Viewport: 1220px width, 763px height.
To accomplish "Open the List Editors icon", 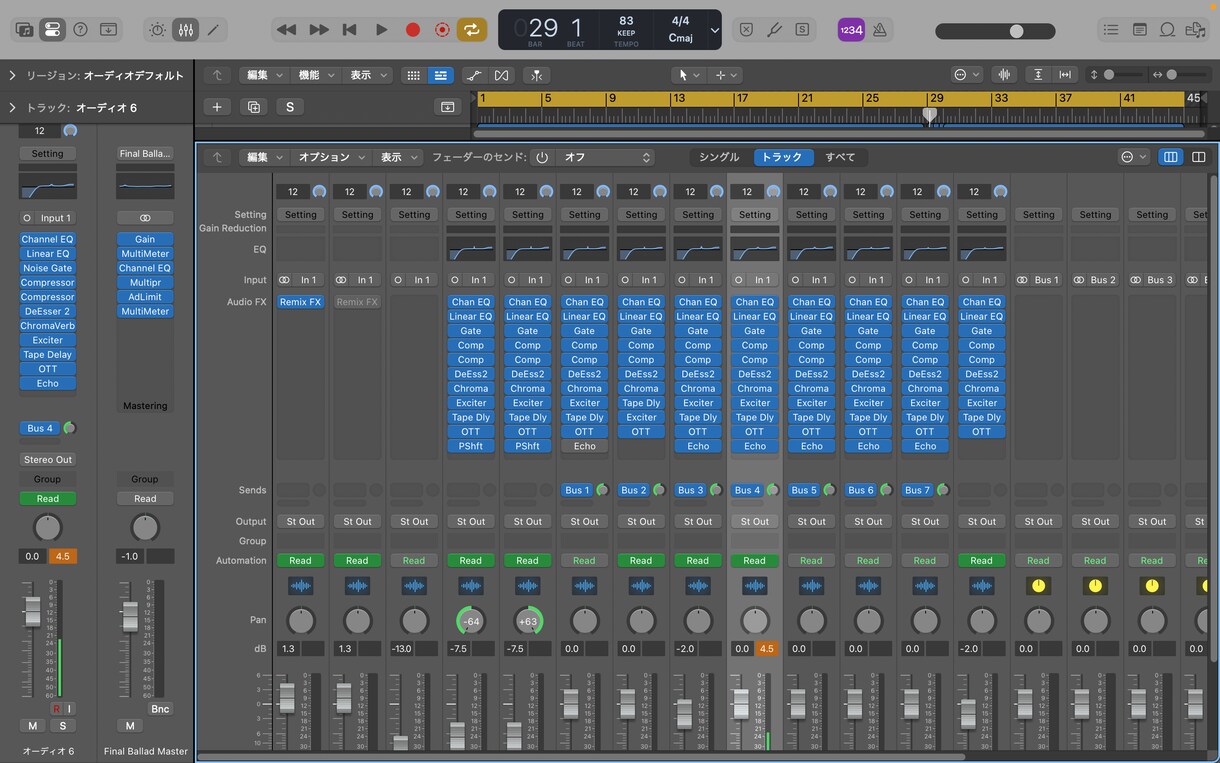I will click(x=1111, y=30).
